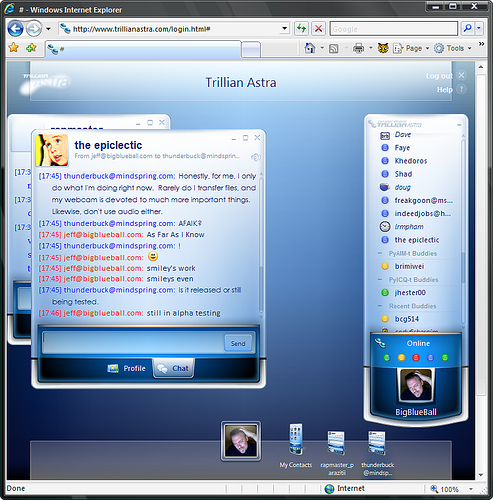
Task: Select contact doug
Action: coord(402,187)
